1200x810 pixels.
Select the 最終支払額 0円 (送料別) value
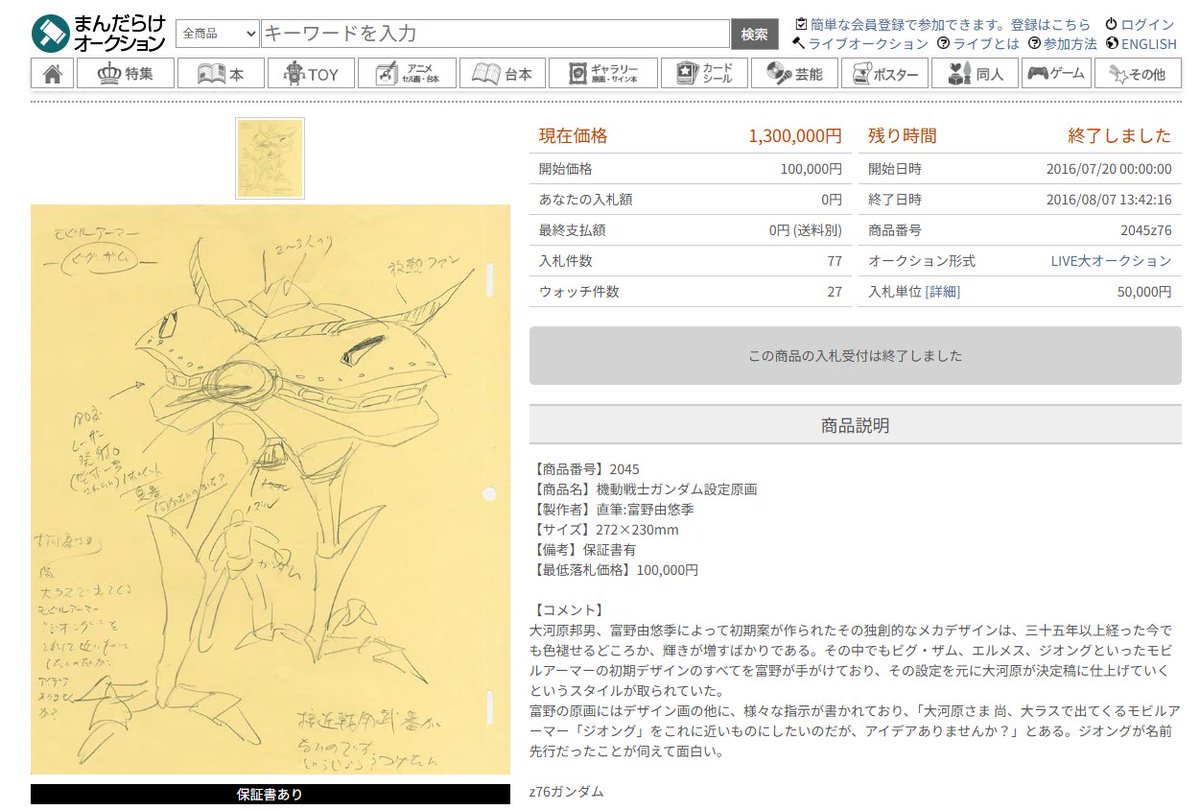point(806,230)
